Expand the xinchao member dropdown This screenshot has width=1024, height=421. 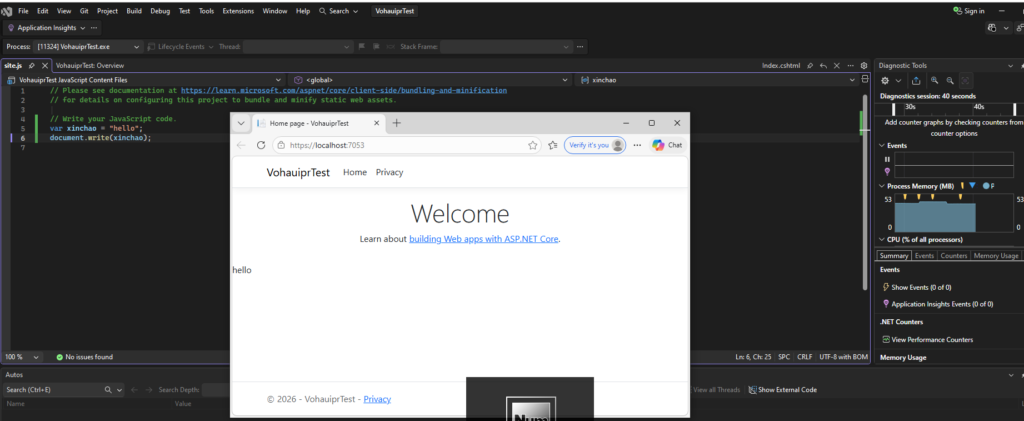pyautogui.click(x=852, y=79)
